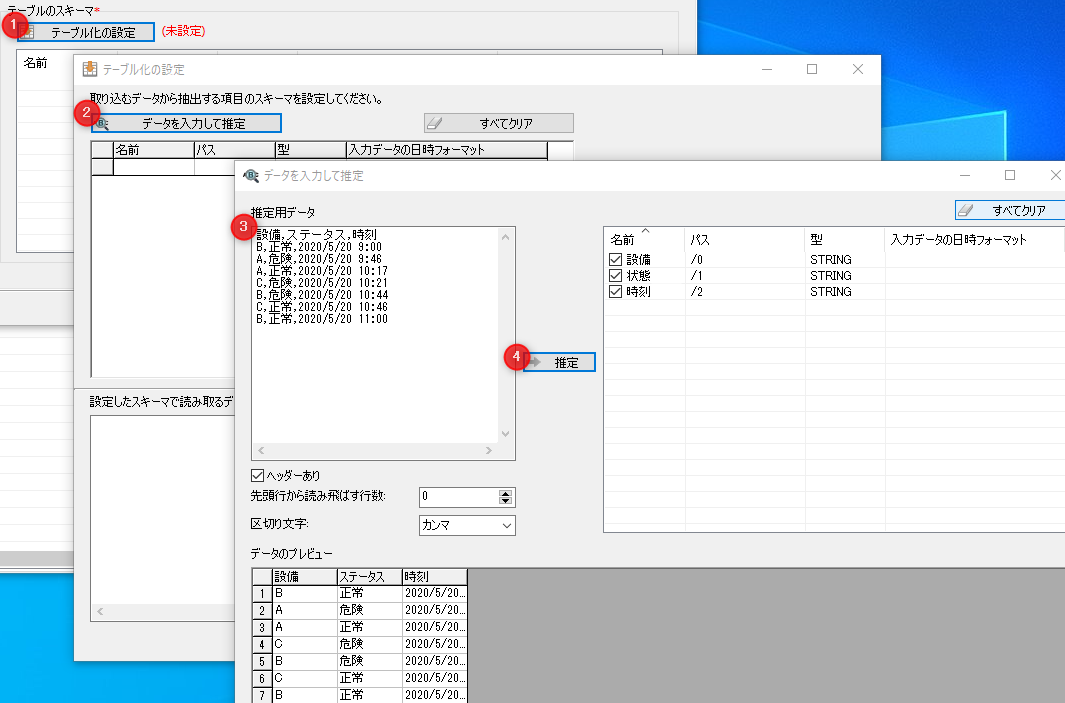This screenshot has width=1065, height=703.
Task: Click パス column header in inference results
Action: 744,239
